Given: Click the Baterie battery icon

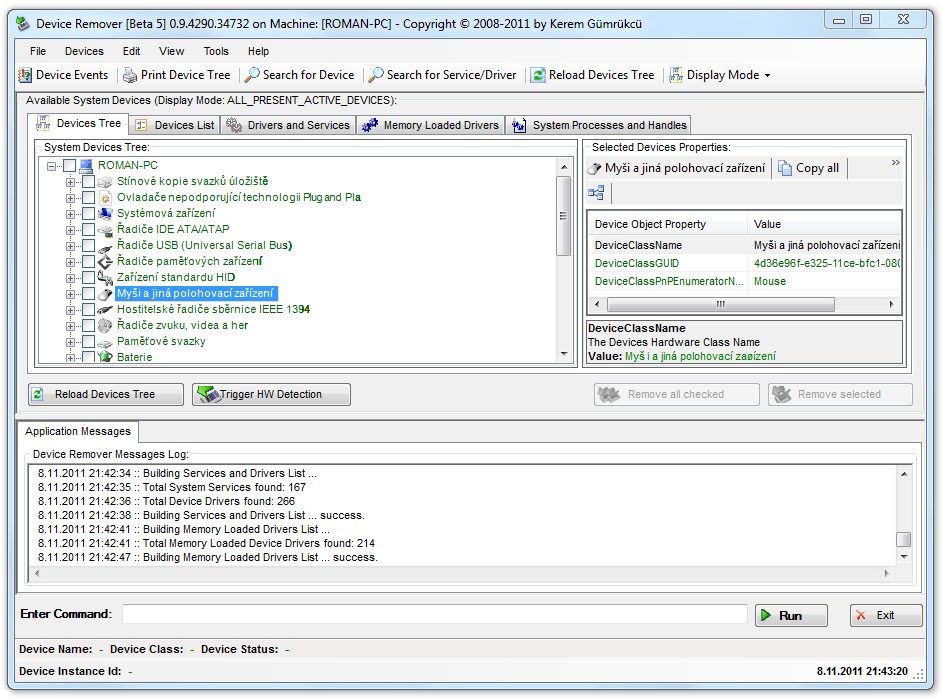Looking at the screenshot, I should (x=105, y=357).
